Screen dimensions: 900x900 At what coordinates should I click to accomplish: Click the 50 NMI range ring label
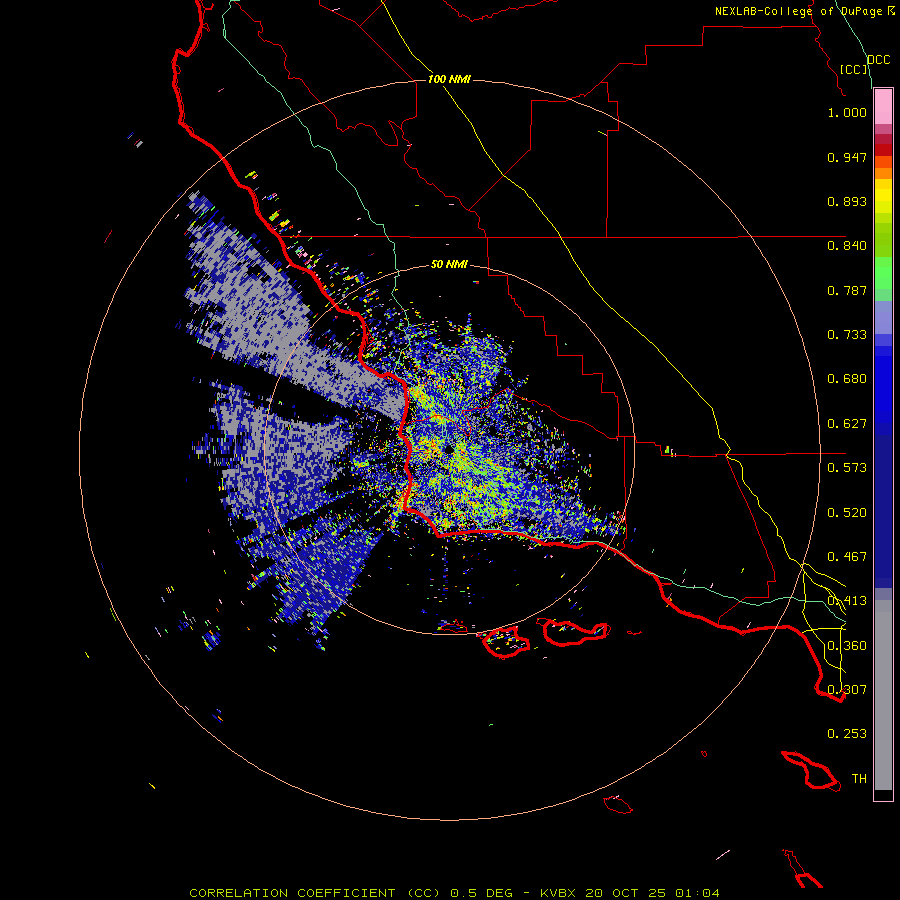449,264
